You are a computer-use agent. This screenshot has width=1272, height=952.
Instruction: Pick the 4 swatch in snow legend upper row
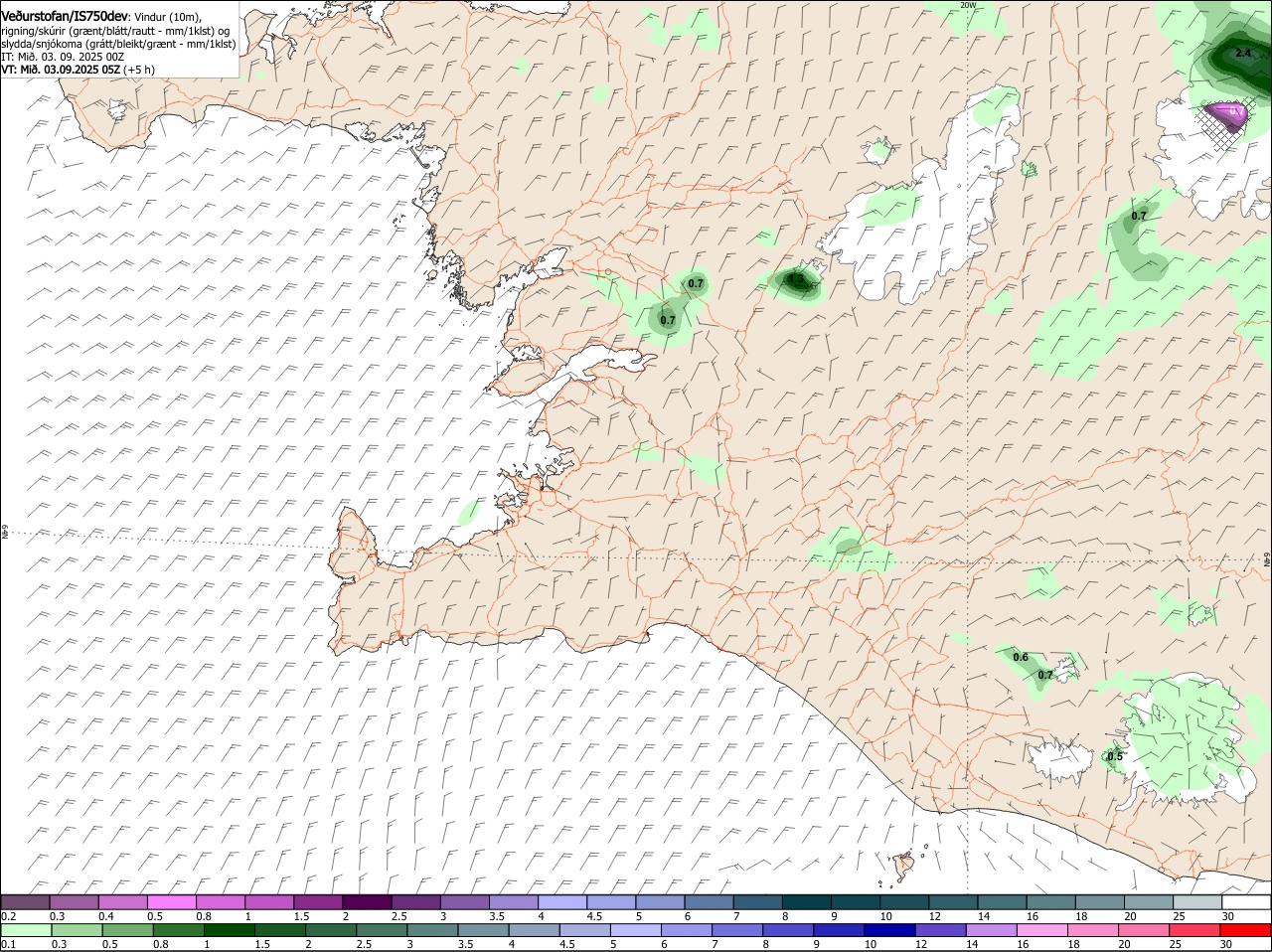[x=562, y=901]
